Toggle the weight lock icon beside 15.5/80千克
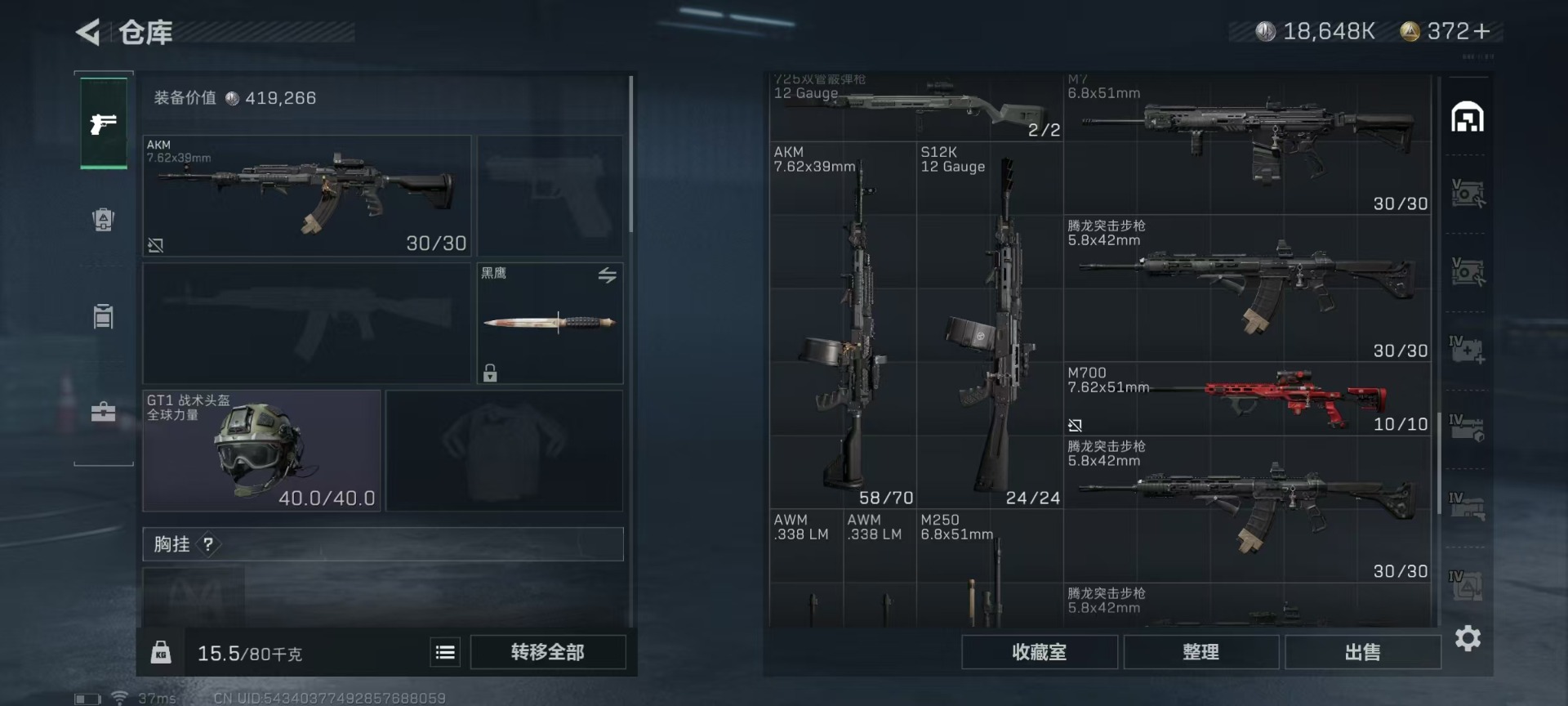Image resolution: width=1568 pixels, height=706 pixels. (x=161, y=652)
